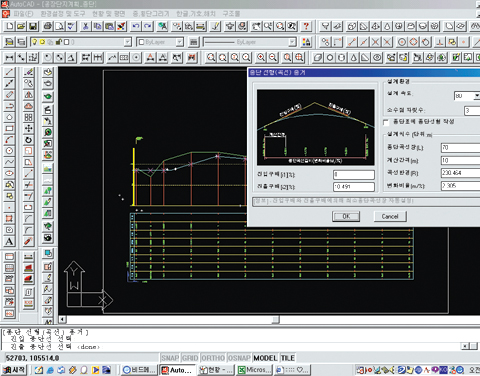Toggle SNAP mode in status bar
The height and width of the screenshot is (376, 480).
(x=170, y=358)
